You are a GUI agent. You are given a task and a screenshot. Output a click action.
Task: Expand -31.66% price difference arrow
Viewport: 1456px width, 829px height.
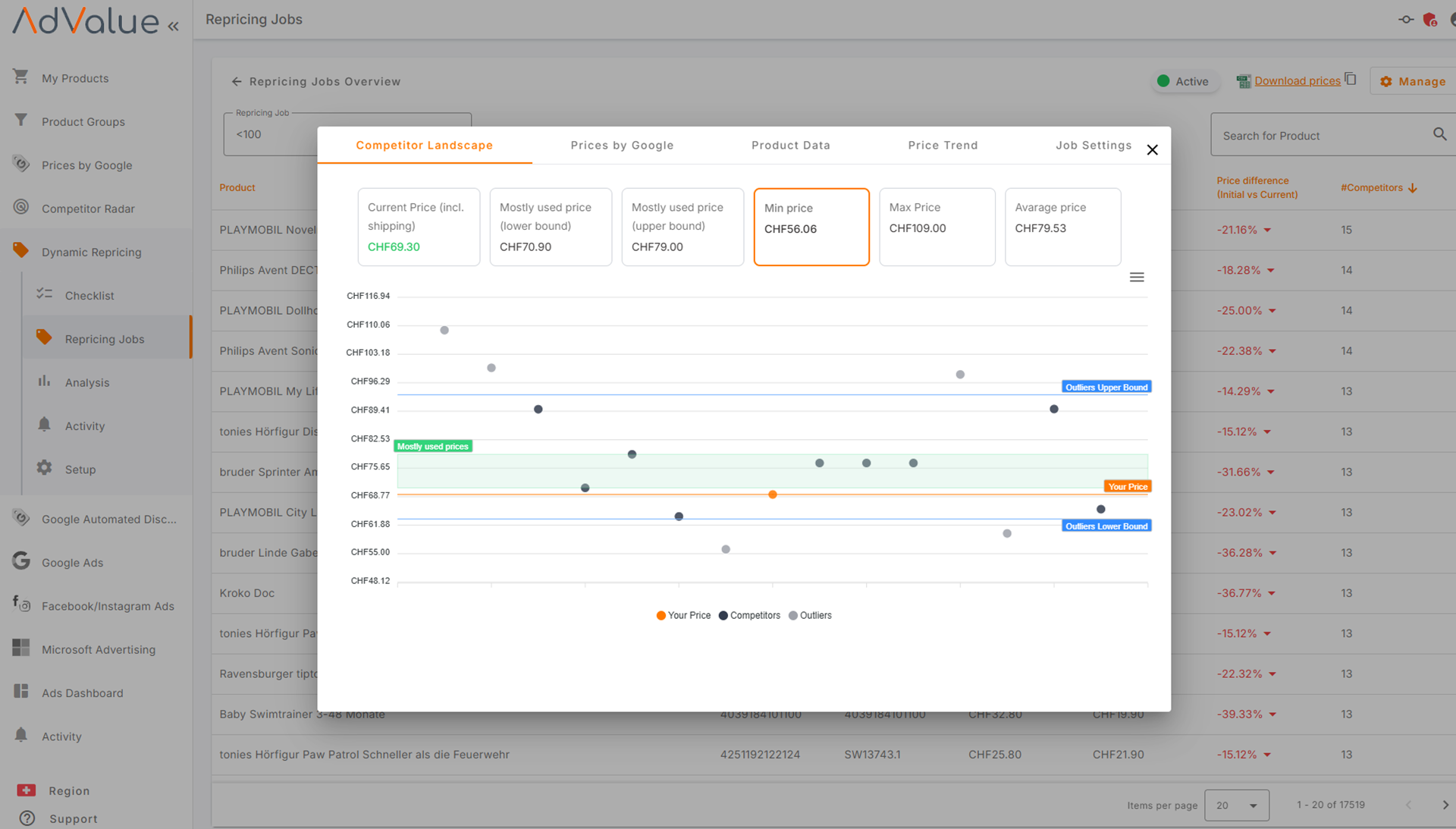click(1270, 472)
